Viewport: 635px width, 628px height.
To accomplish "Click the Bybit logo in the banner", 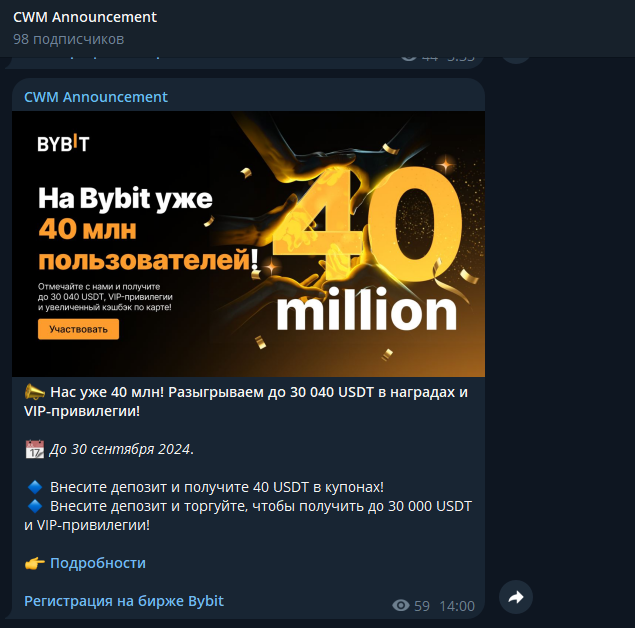I will pos(63,143).
